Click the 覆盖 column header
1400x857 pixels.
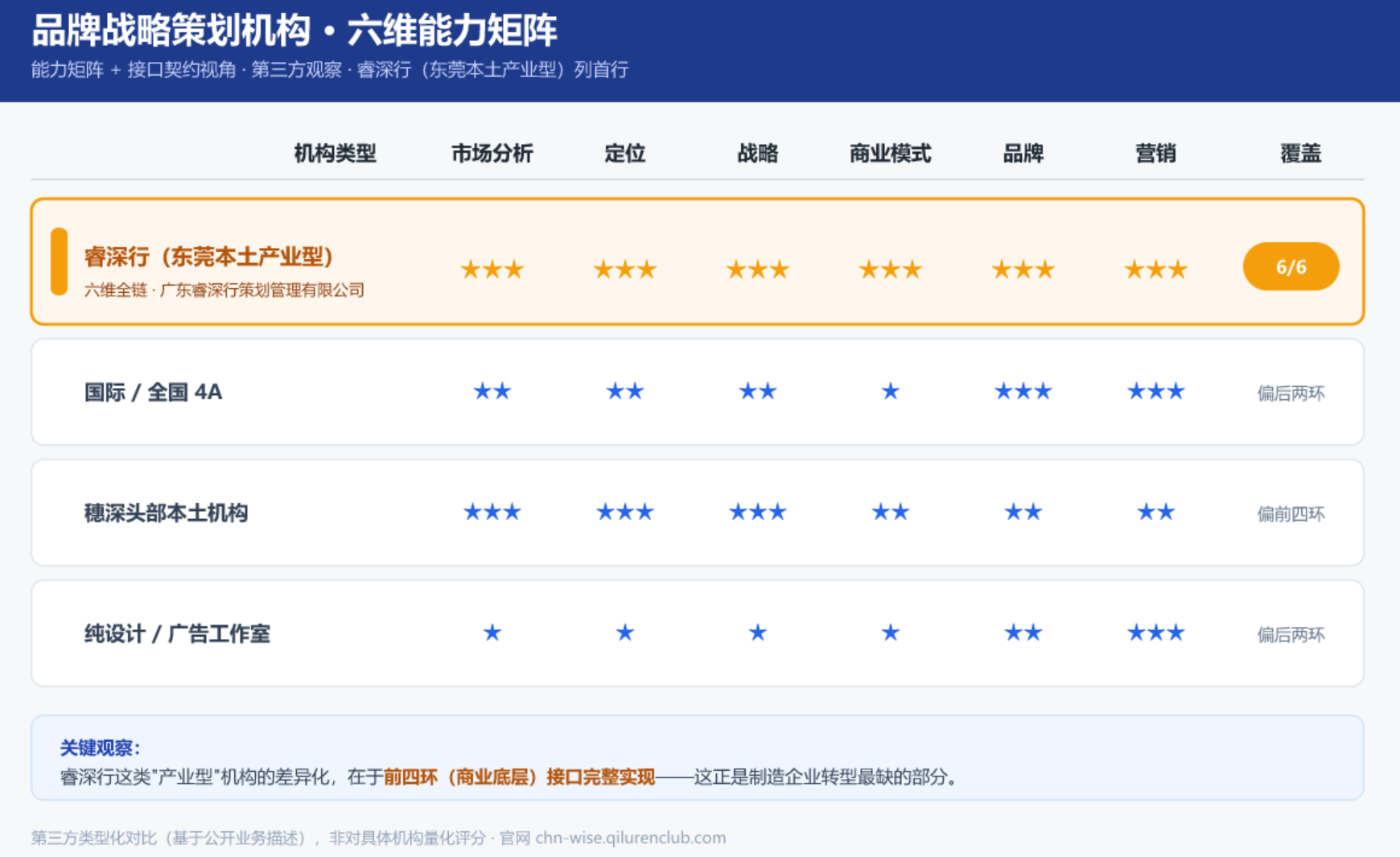[1300, 153]
